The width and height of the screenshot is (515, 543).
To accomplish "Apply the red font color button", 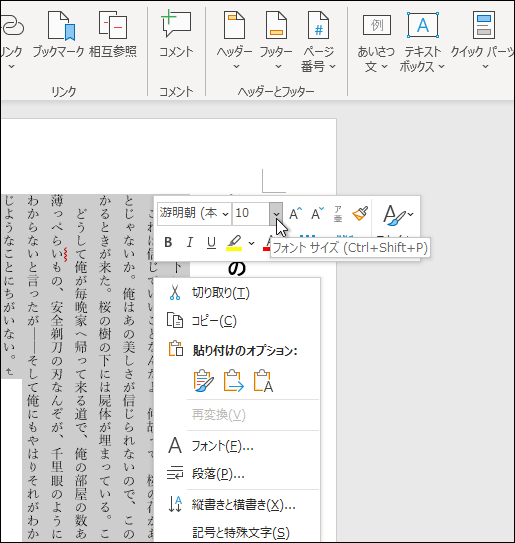I will [x=267, y=243].
